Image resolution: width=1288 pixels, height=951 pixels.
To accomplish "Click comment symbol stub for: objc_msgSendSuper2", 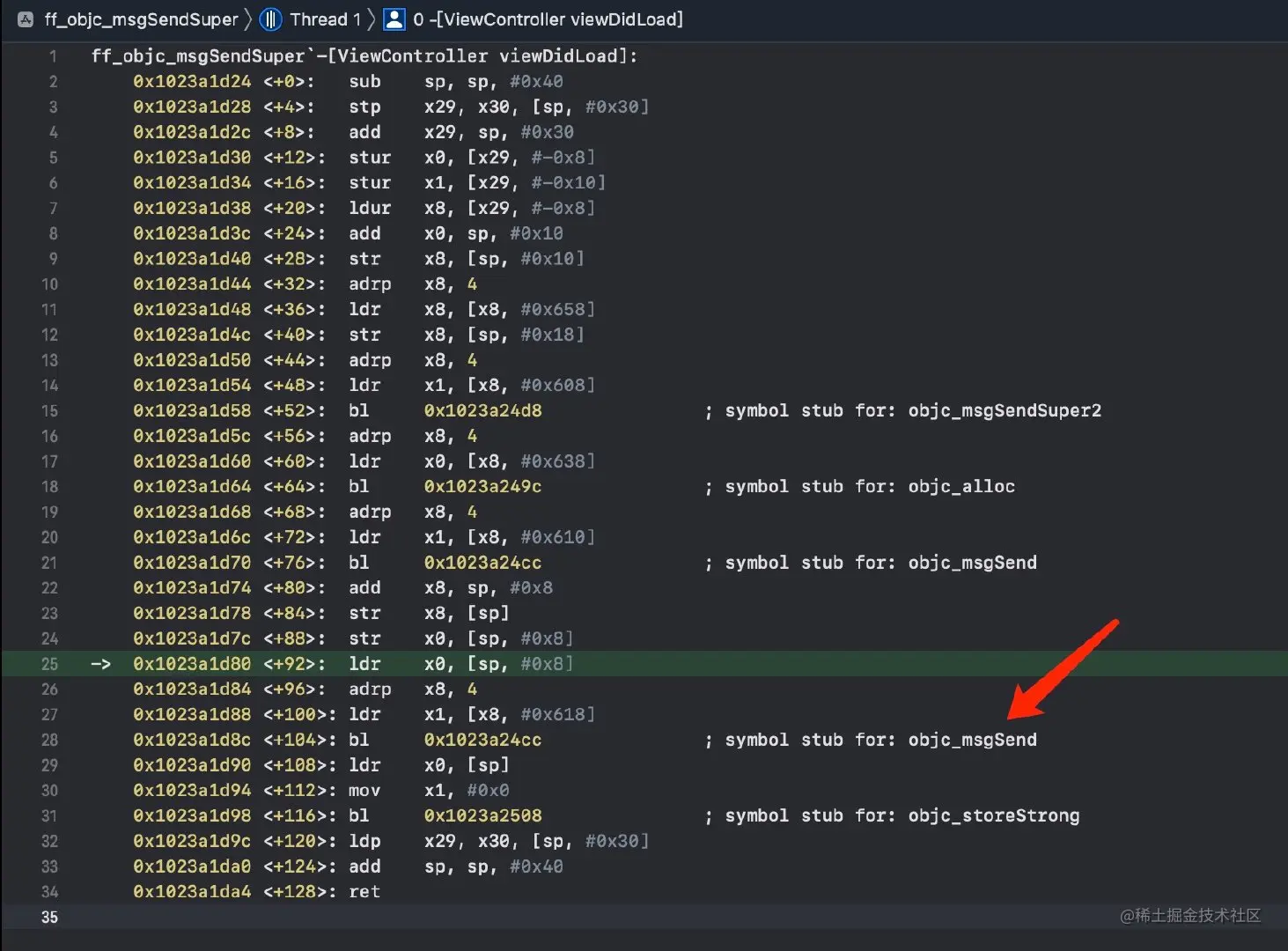I will coord(913,411).
